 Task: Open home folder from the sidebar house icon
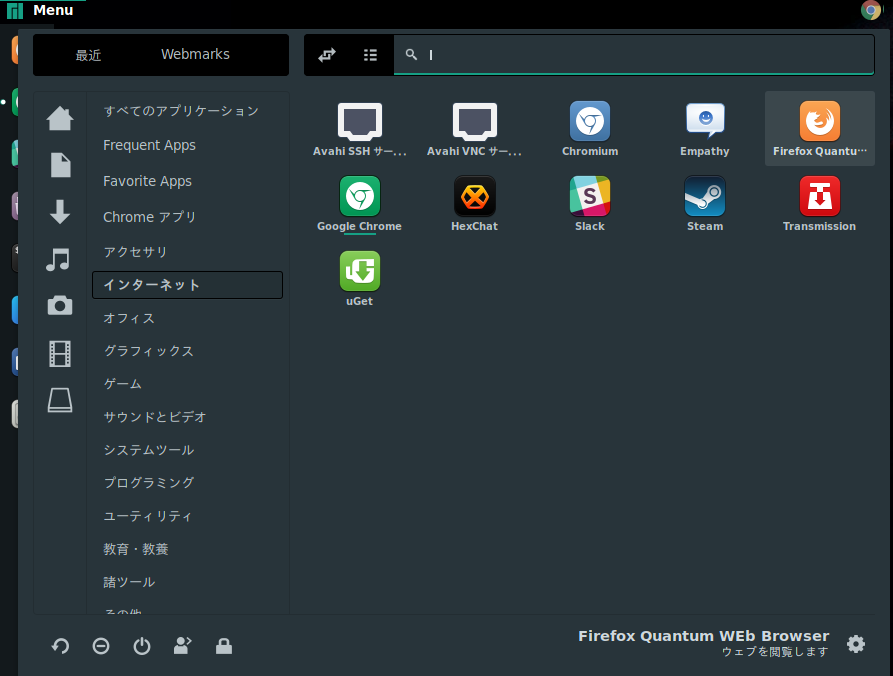pos(59,117)
